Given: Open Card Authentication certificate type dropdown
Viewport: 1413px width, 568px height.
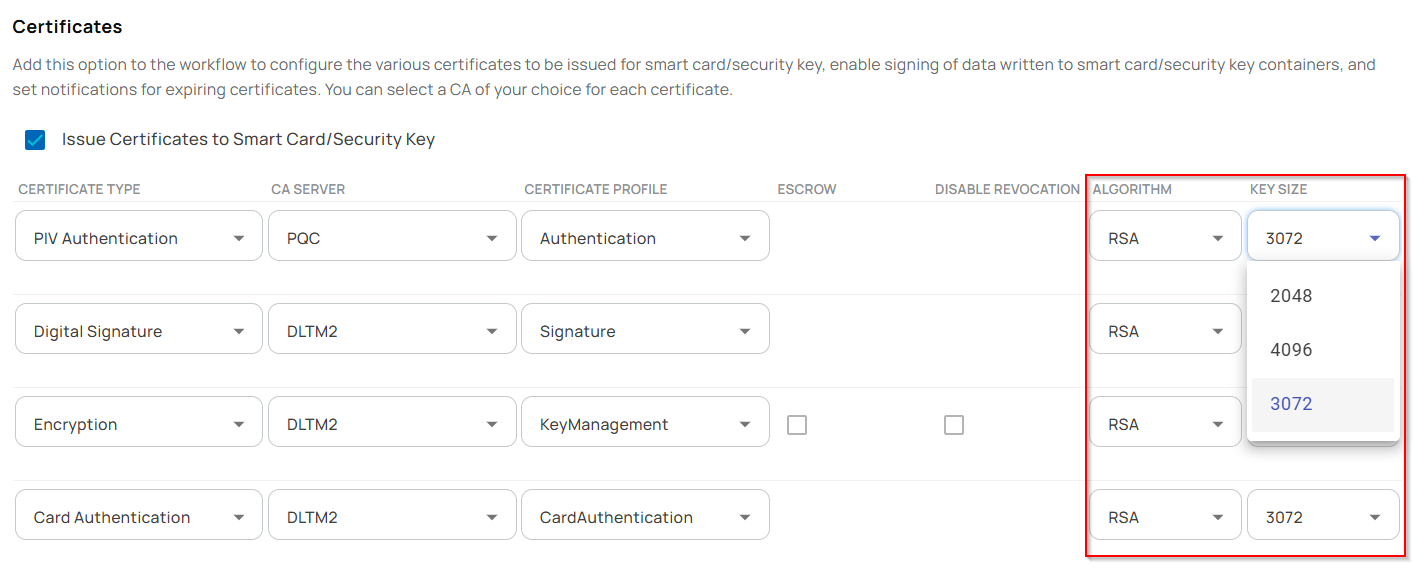Looking at the screenshot, I should coord(139,517).
